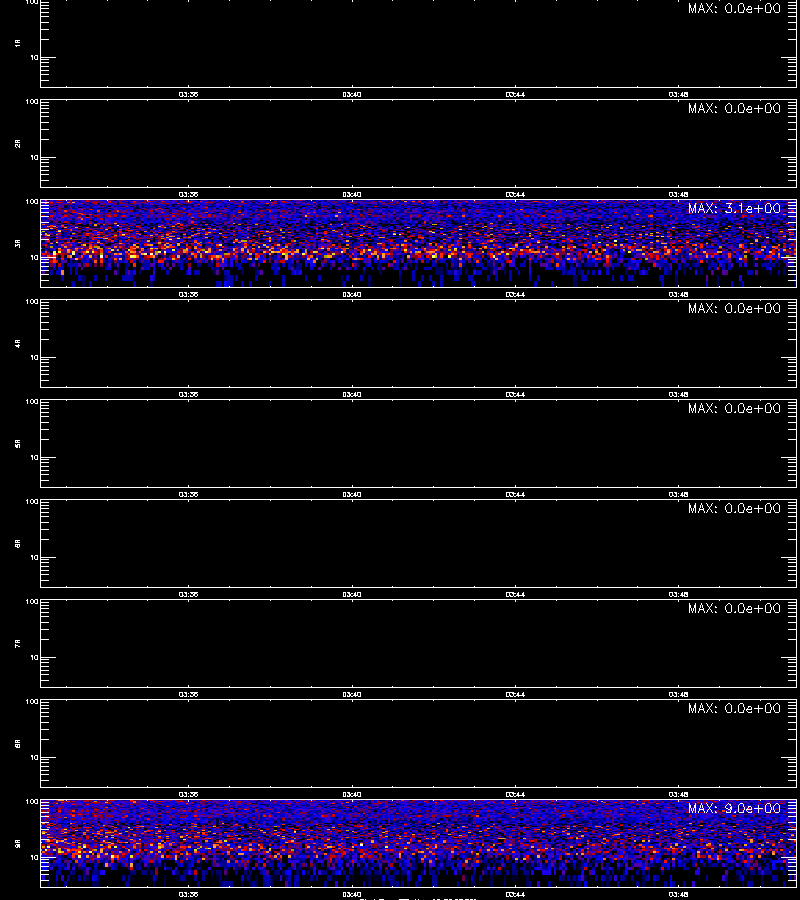Click the "1R" y-axis panel label
800x900 pixels.
point(18,44)
